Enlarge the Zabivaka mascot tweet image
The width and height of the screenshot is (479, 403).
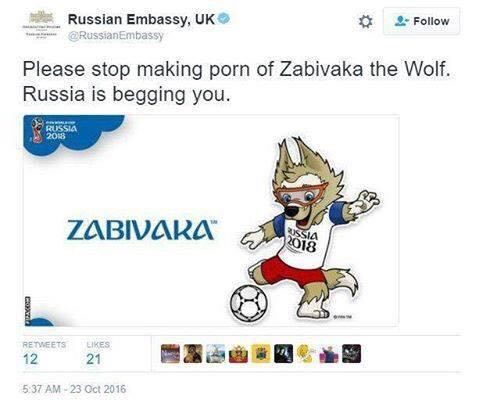click(211, 221)
